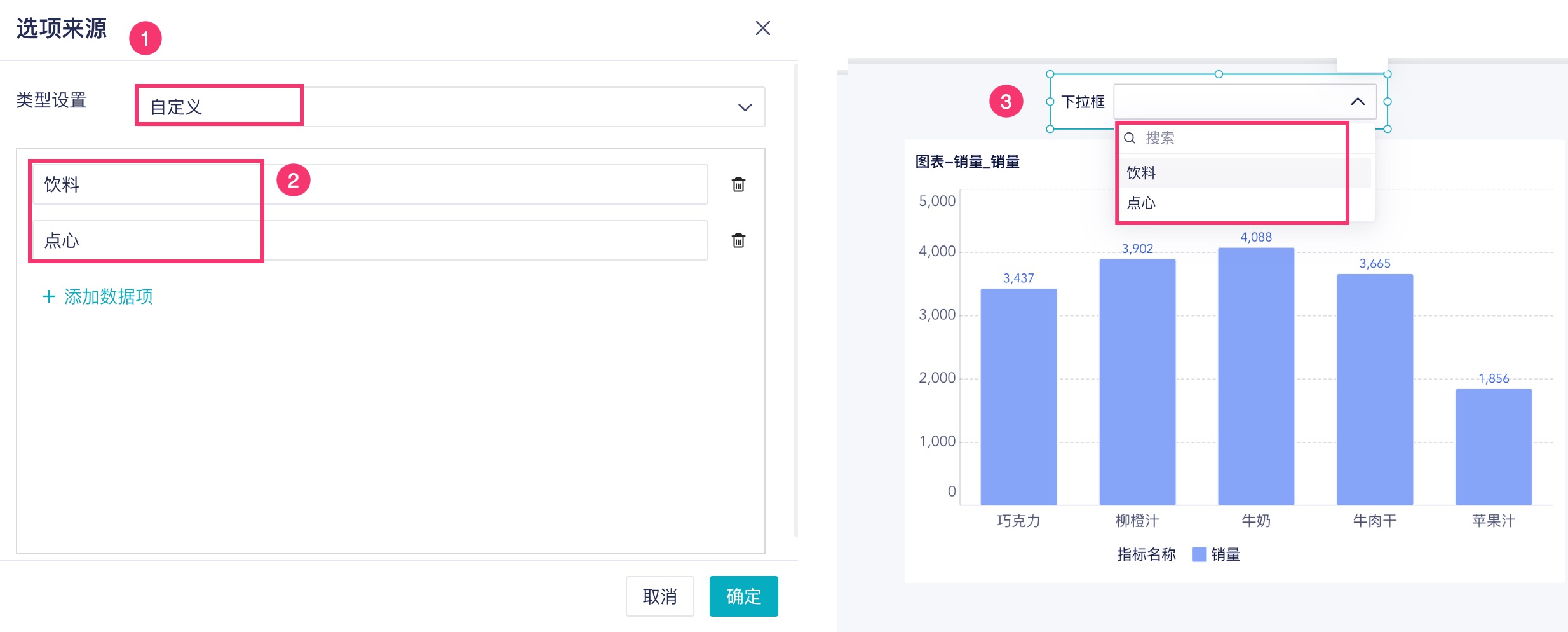Click the 点心 option input field
Screen dimensions: 1568x632
click(368, 240)
